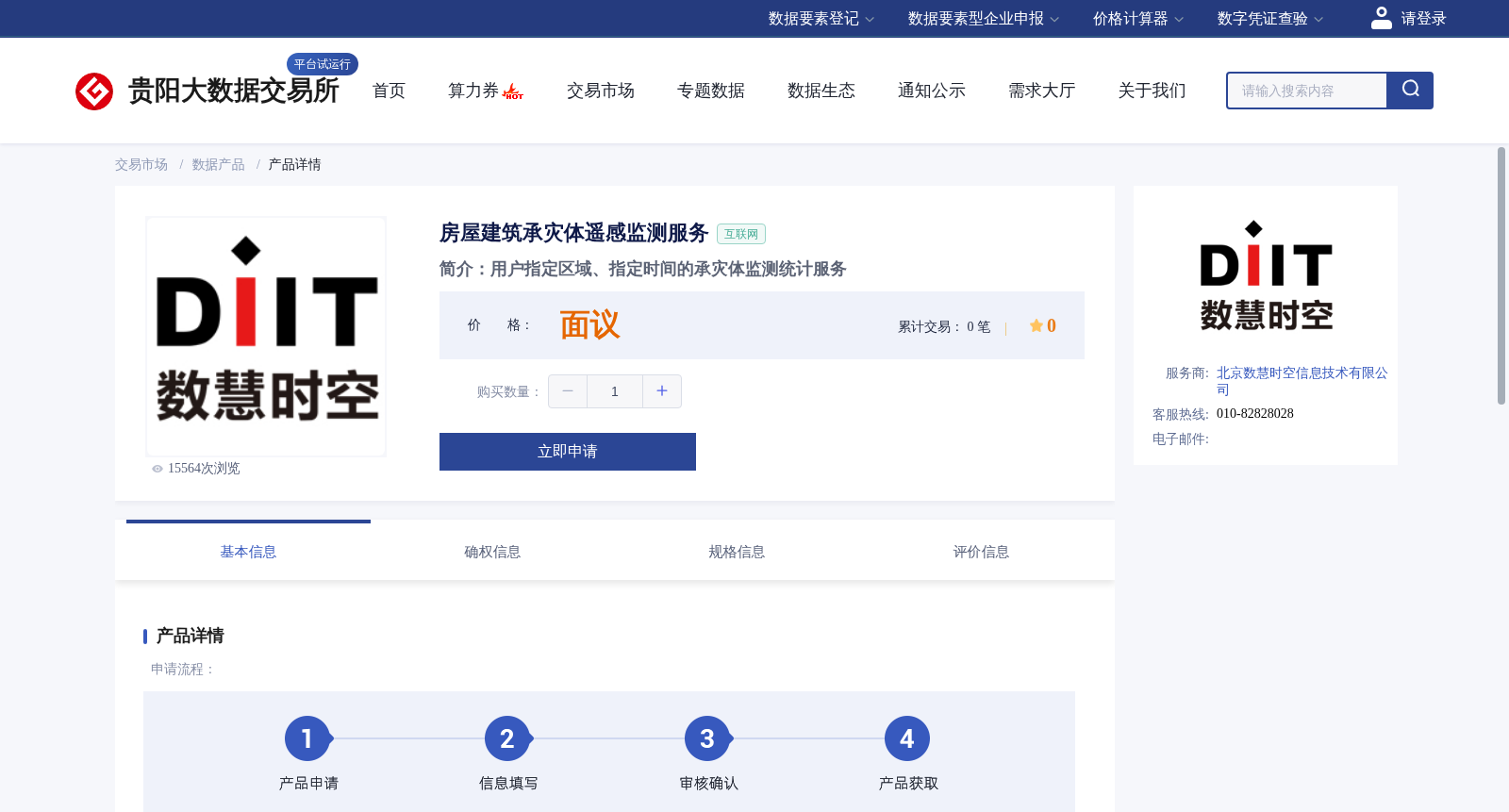Decrease purchase quantity with minus button
This screenshot has width=1509, height=812.
(568, 391)
